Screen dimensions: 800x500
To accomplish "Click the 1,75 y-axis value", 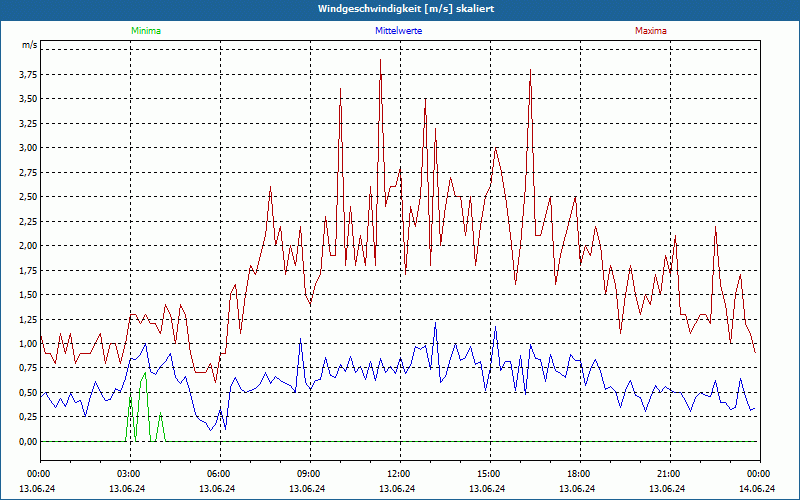I will pos(28,270).
